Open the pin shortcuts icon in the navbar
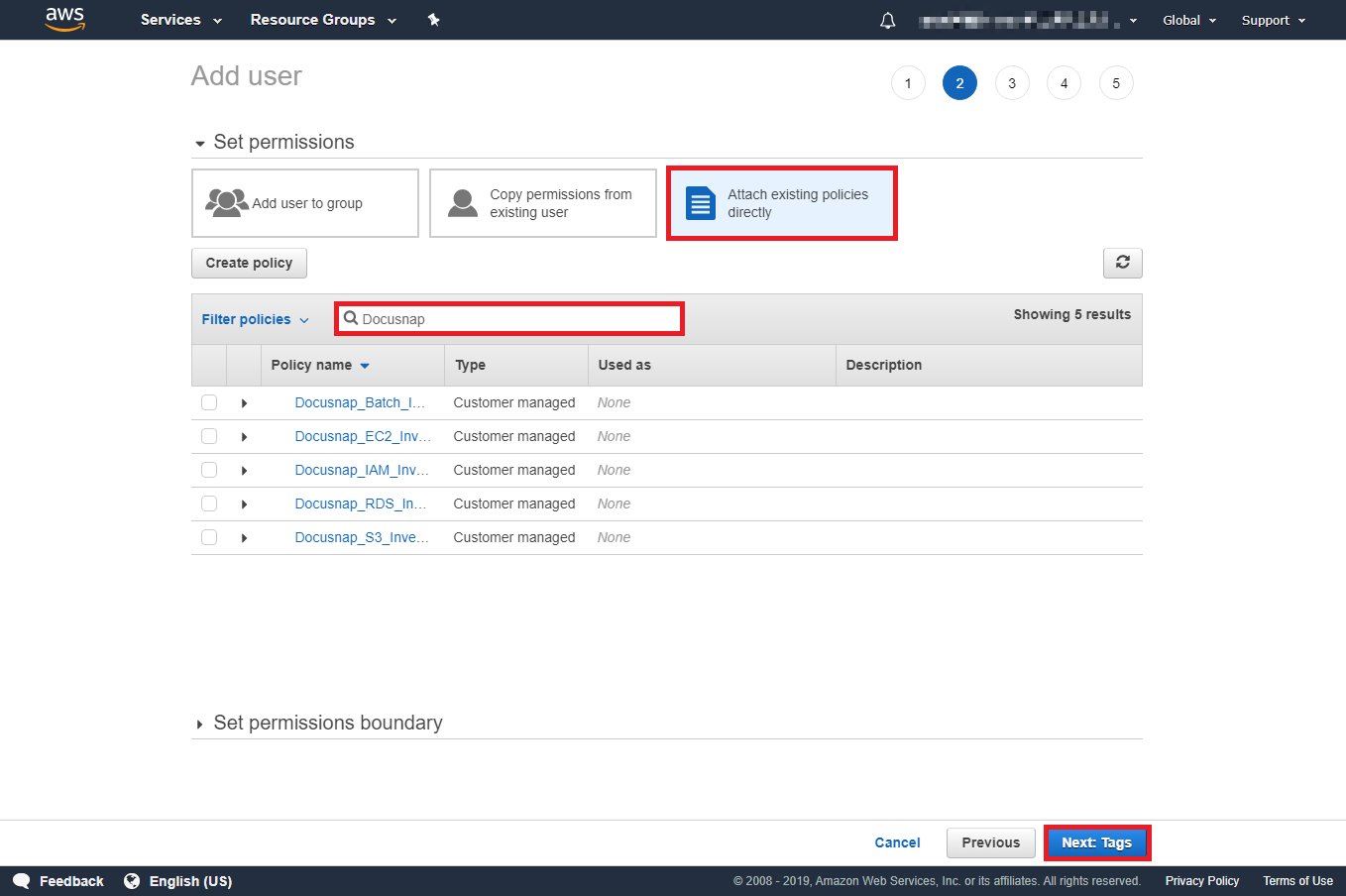1346x896 pixels. (433, 20)
